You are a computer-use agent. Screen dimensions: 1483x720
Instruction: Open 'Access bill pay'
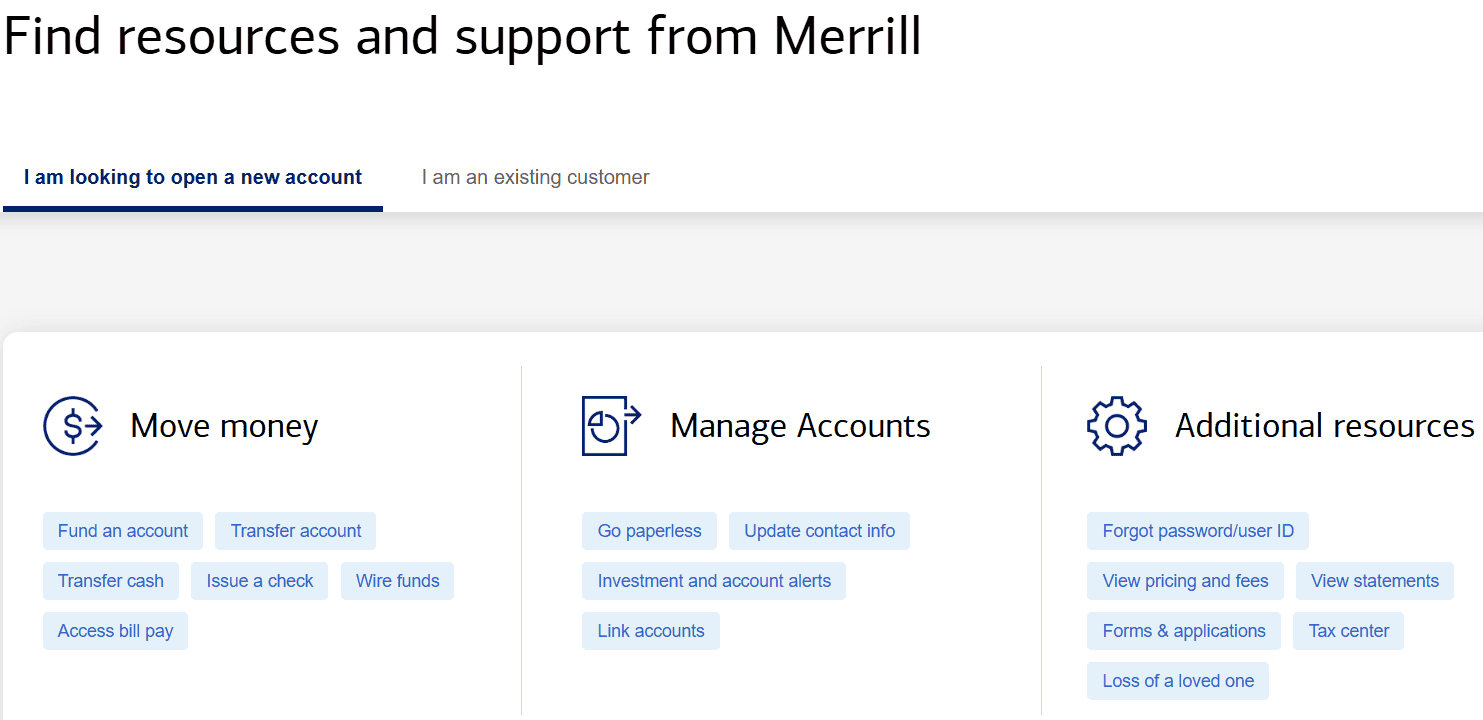pos(115,631)
